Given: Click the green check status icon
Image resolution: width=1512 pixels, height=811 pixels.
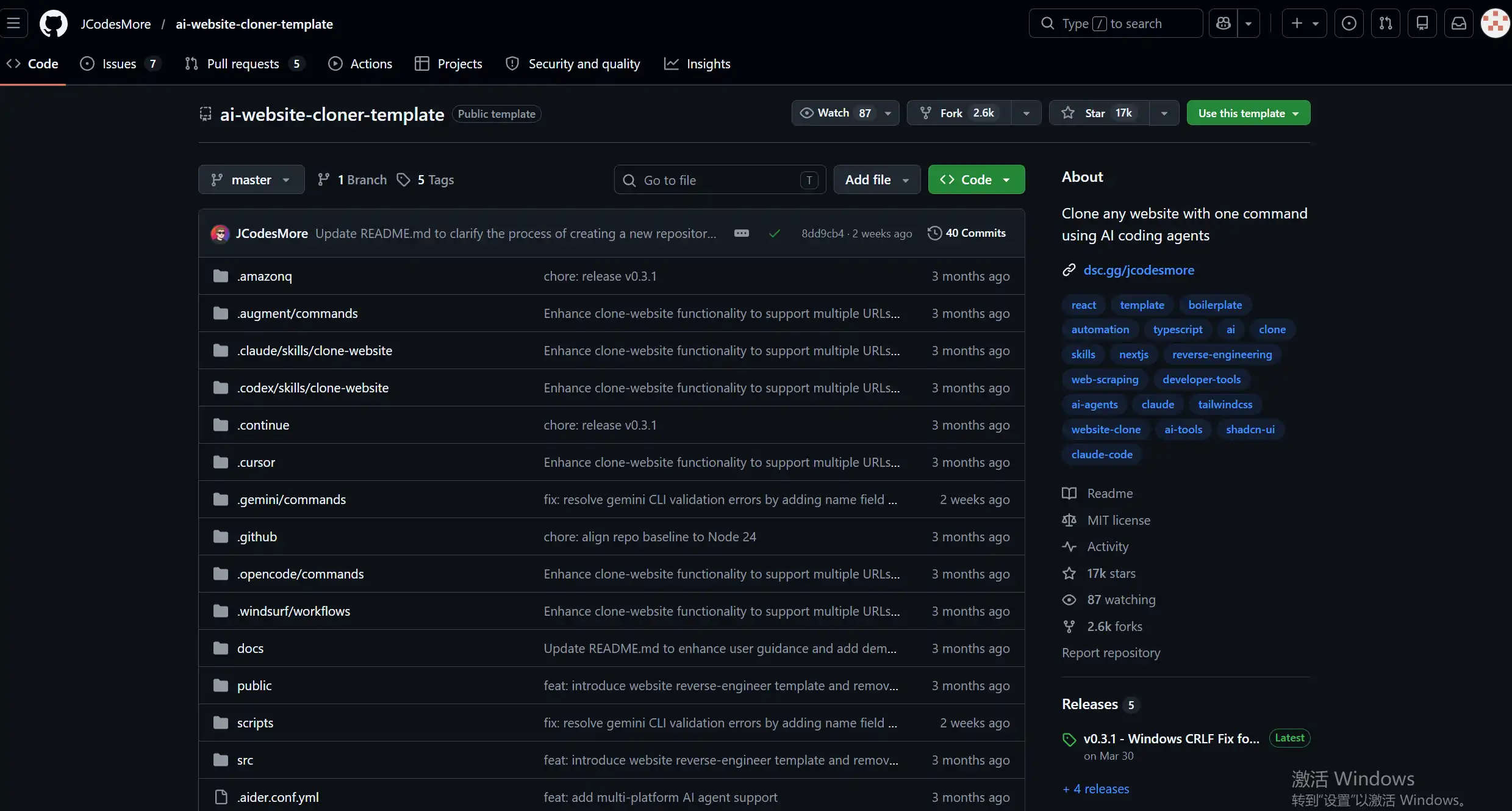Looking at the screenshot, I should [x=775, y=233].
